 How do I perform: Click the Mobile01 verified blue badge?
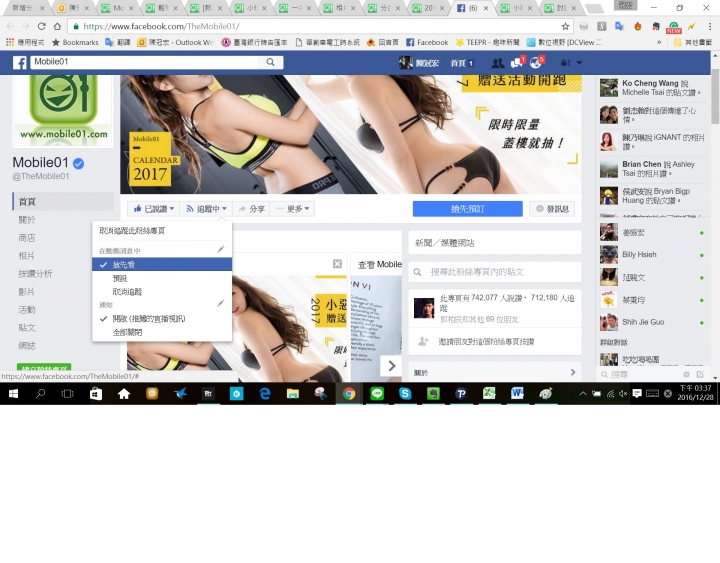tap(79, 163)
